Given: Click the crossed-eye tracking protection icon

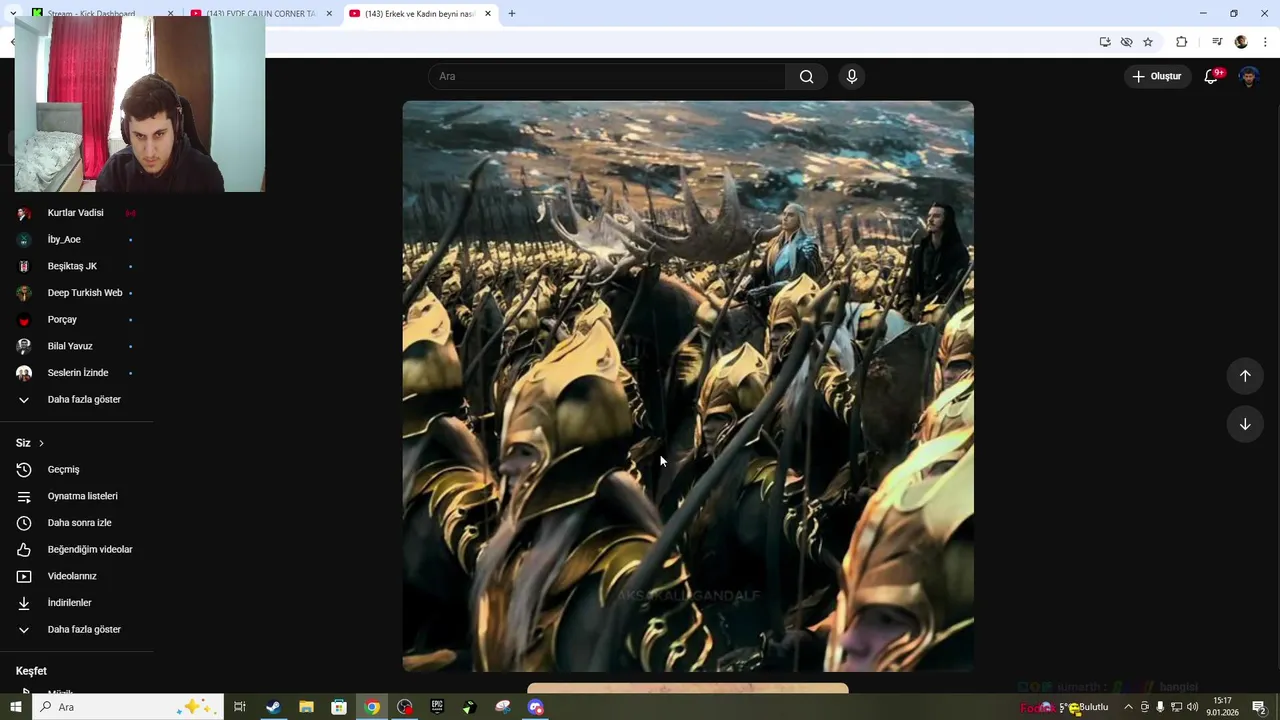Looking at the screenshot, I should (x=1126, y=42).
